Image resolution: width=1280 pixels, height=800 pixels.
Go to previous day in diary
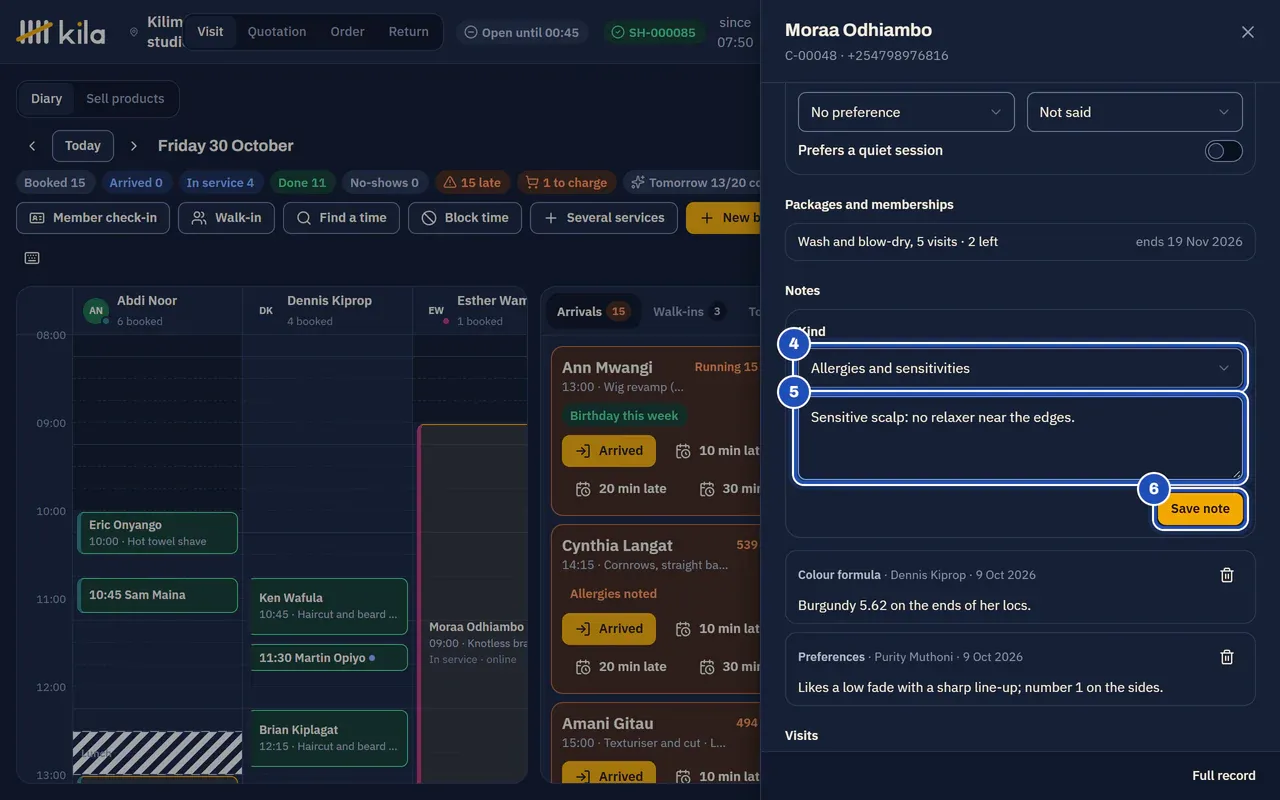click(x=32, y=146)
